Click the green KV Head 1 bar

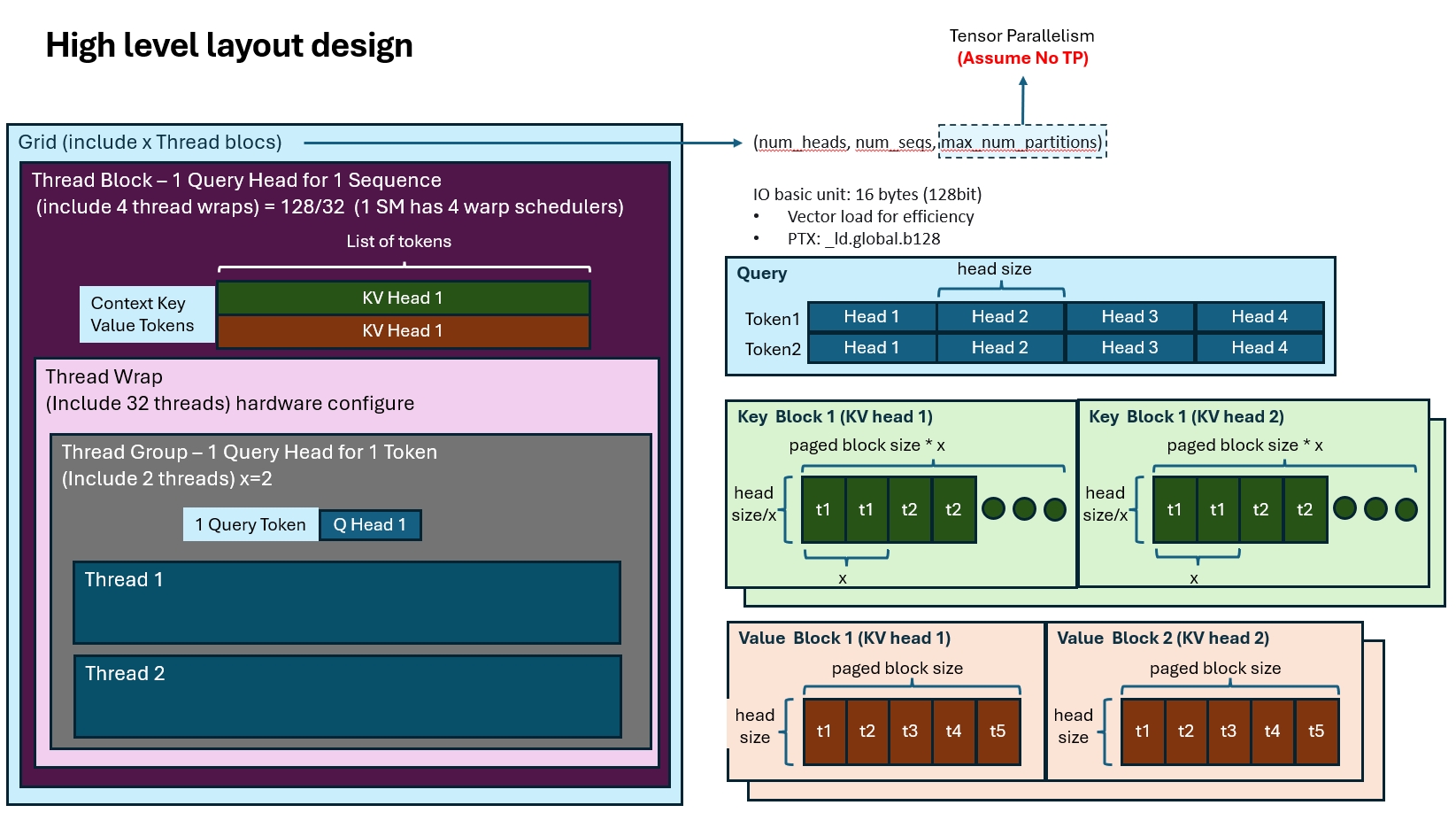(403, 298)
